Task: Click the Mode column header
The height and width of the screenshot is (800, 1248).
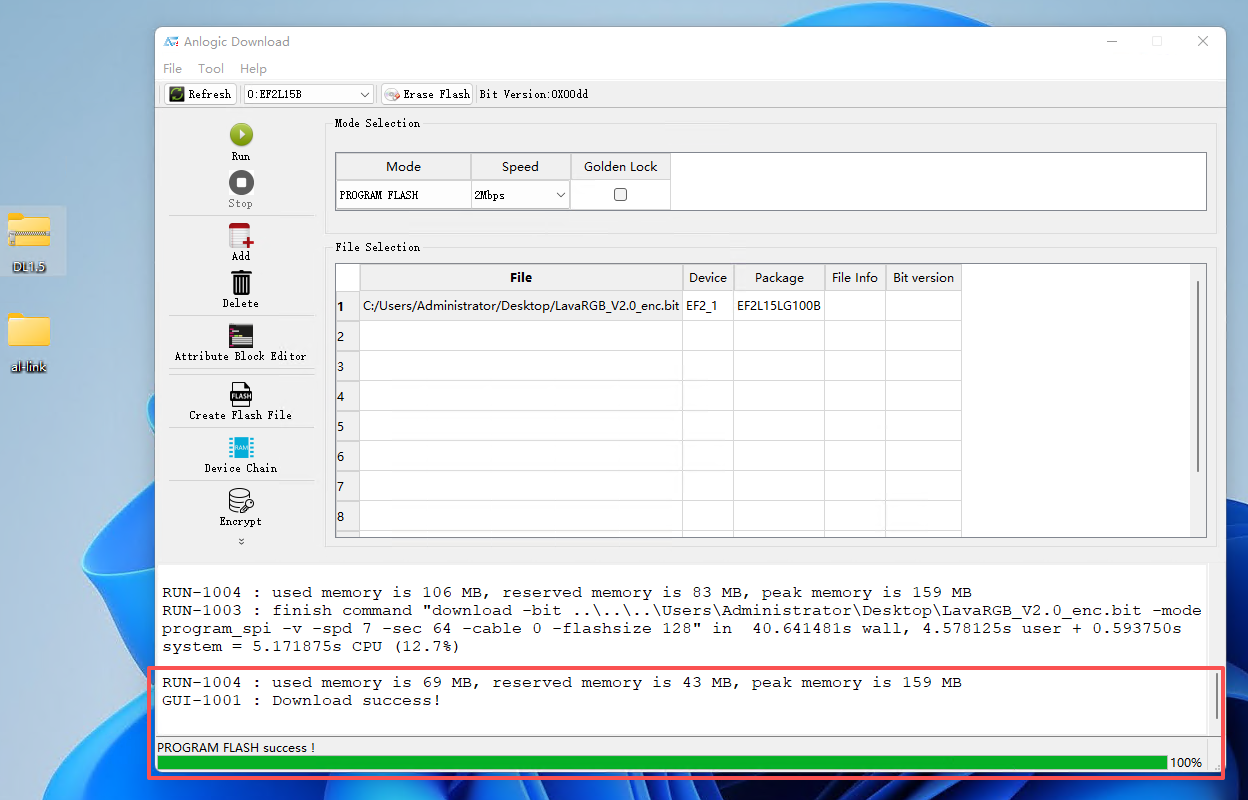Action: click(403, 167)
